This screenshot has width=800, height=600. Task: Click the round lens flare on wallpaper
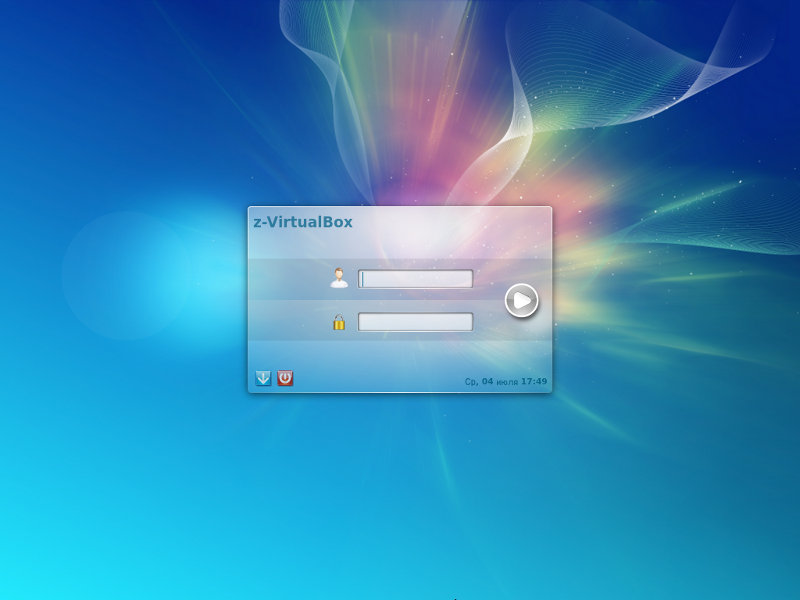coord(125,275)
